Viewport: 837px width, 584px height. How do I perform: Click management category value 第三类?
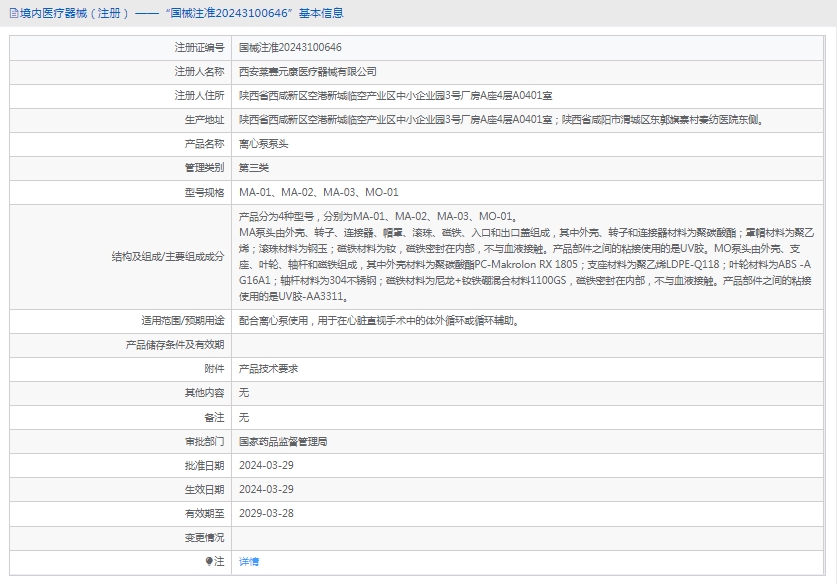click(254, 168)
